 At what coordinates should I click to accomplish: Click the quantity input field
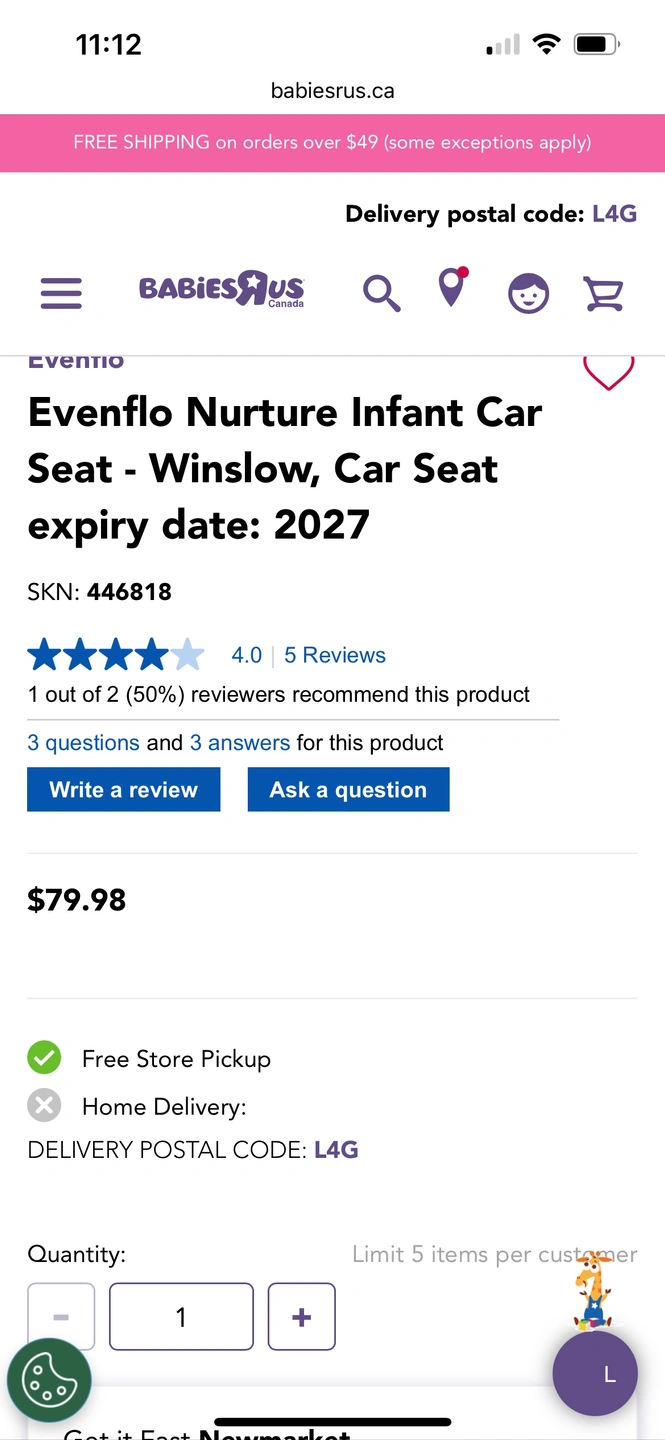181,1317
